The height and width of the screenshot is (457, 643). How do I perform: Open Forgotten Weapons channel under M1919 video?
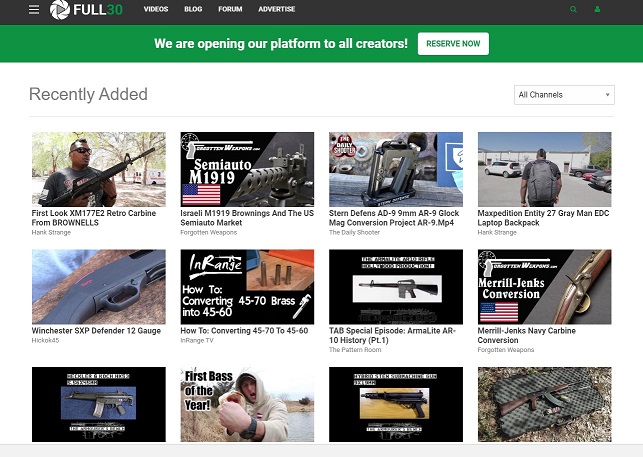209,232
